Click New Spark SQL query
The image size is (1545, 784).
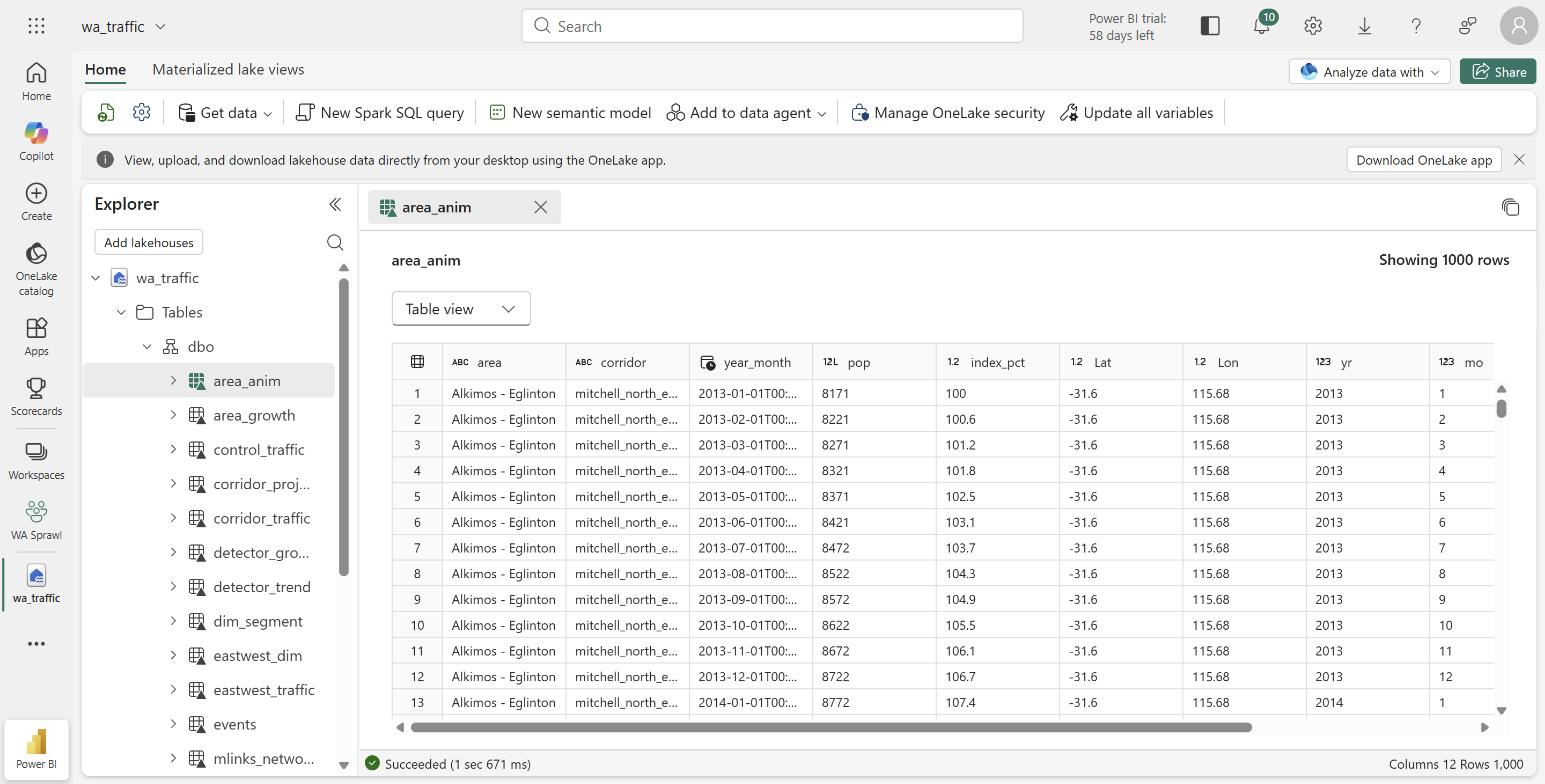(x=381, y=113)
